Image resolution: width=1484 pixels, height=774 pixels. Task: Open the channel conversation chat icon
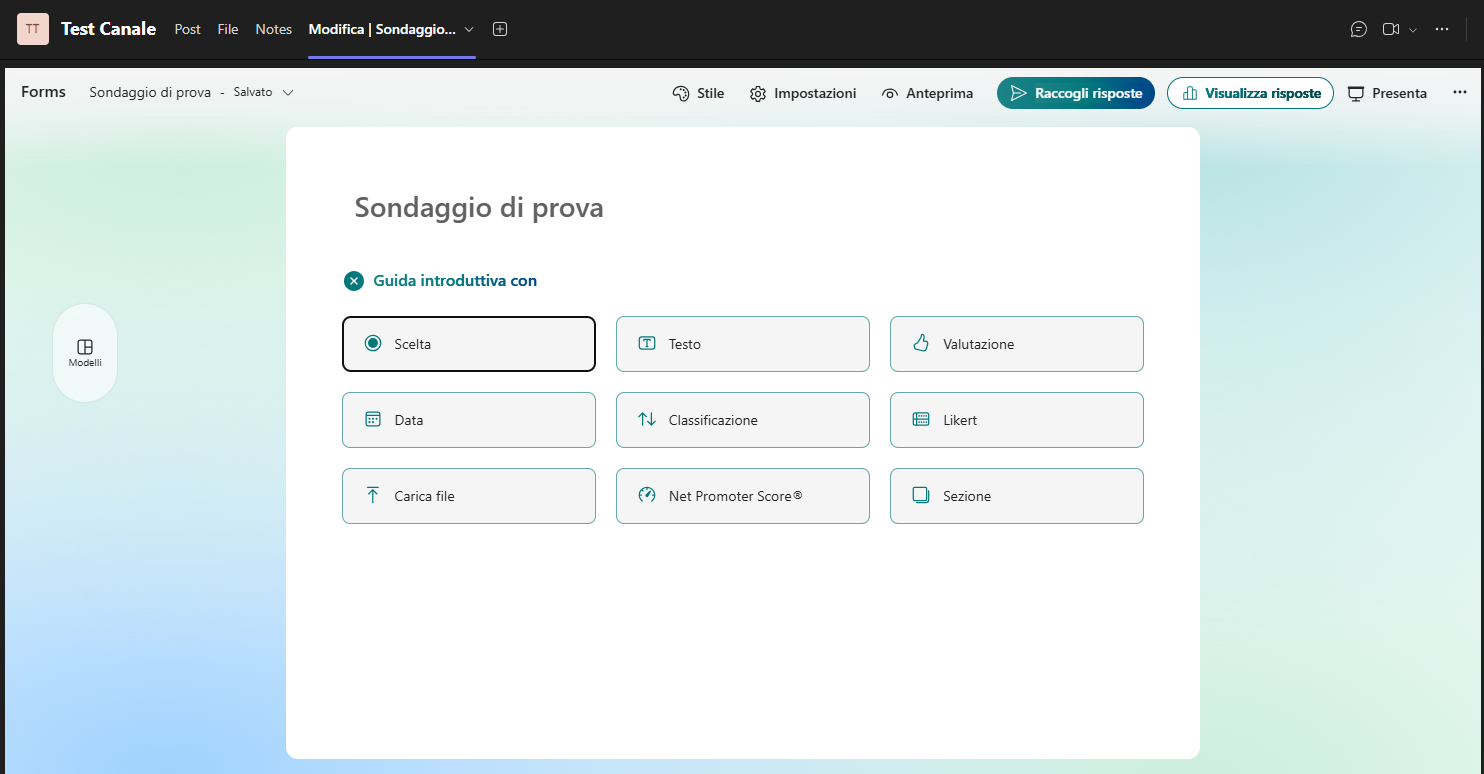[x=1358, y=29]
